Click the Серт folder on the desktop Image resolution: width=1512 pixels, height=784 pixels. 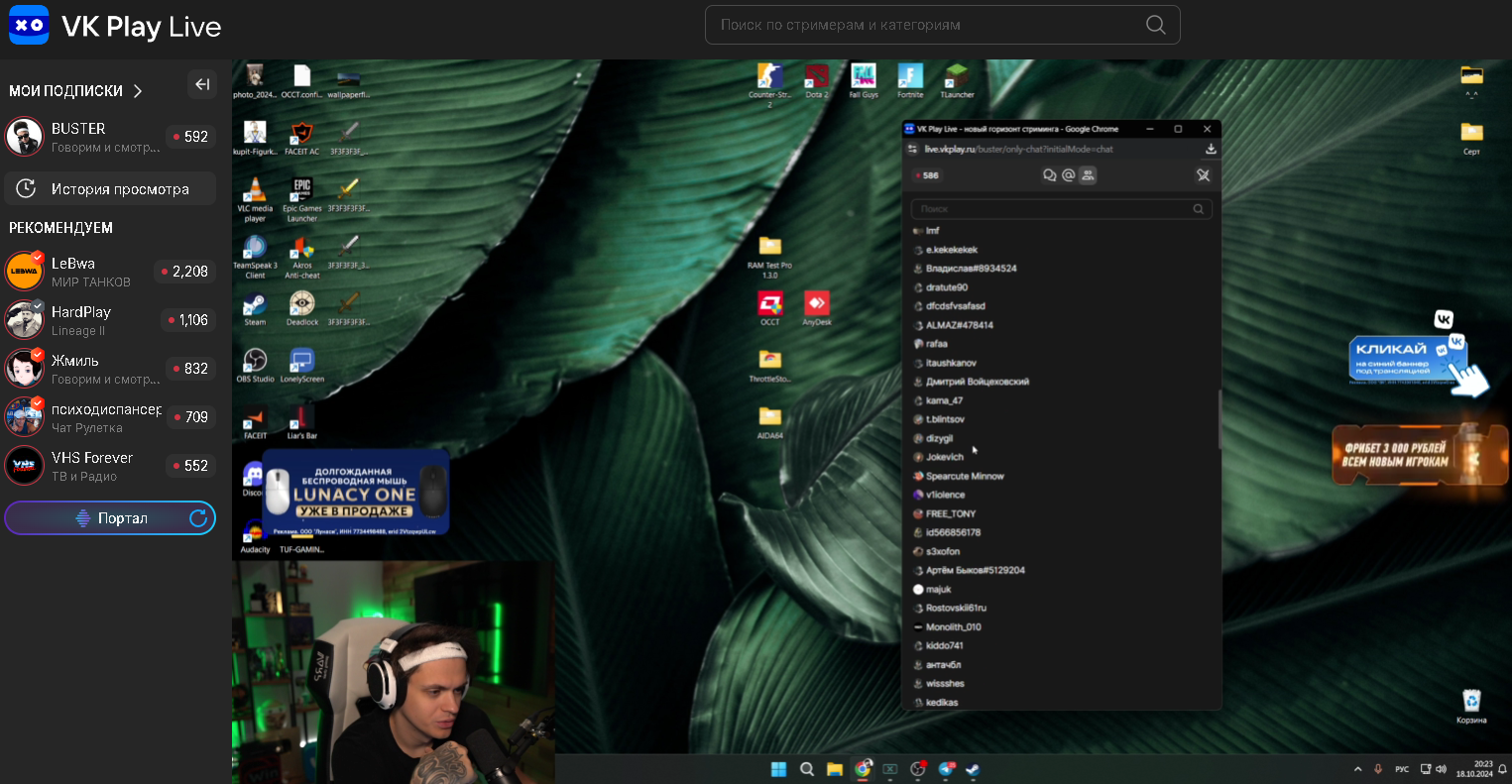tap(1471, 139)
